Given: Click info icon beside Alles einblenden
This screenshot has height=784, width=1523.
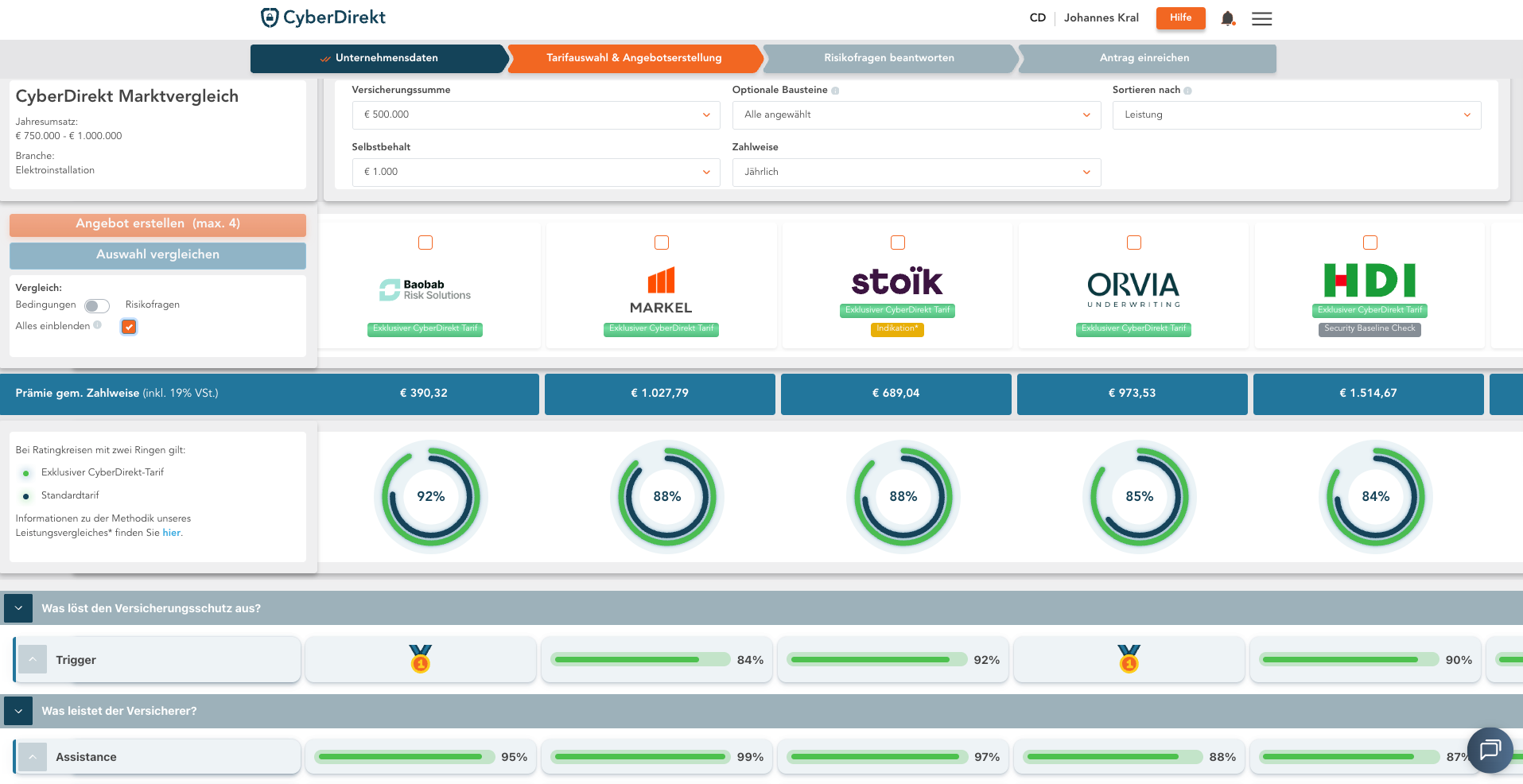Looking at the screenshot, I should pos(98,325).
